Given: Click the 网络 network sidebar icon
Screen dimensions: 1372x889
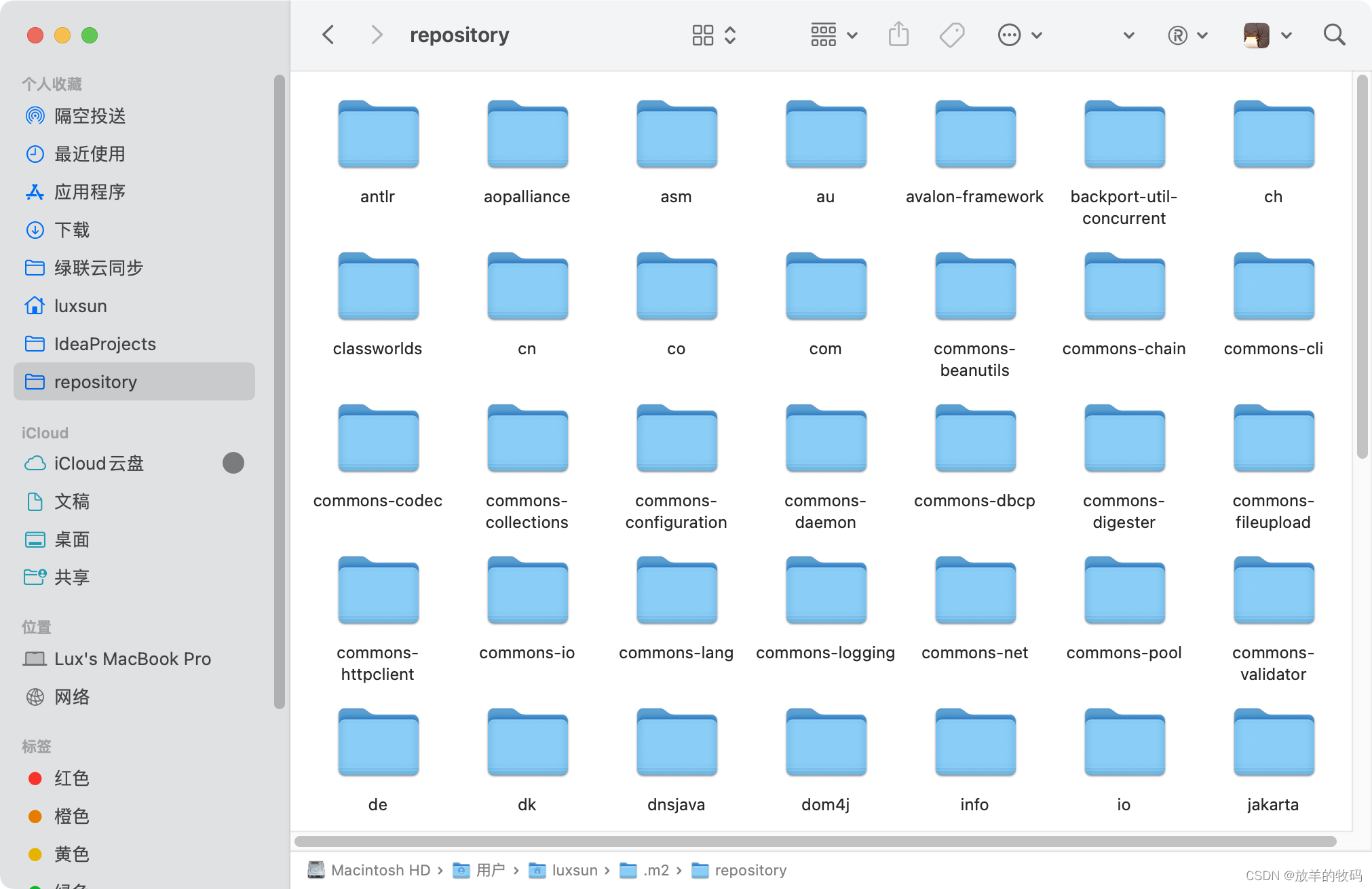Looking at the screenshot, I should (x=35, y=697).
